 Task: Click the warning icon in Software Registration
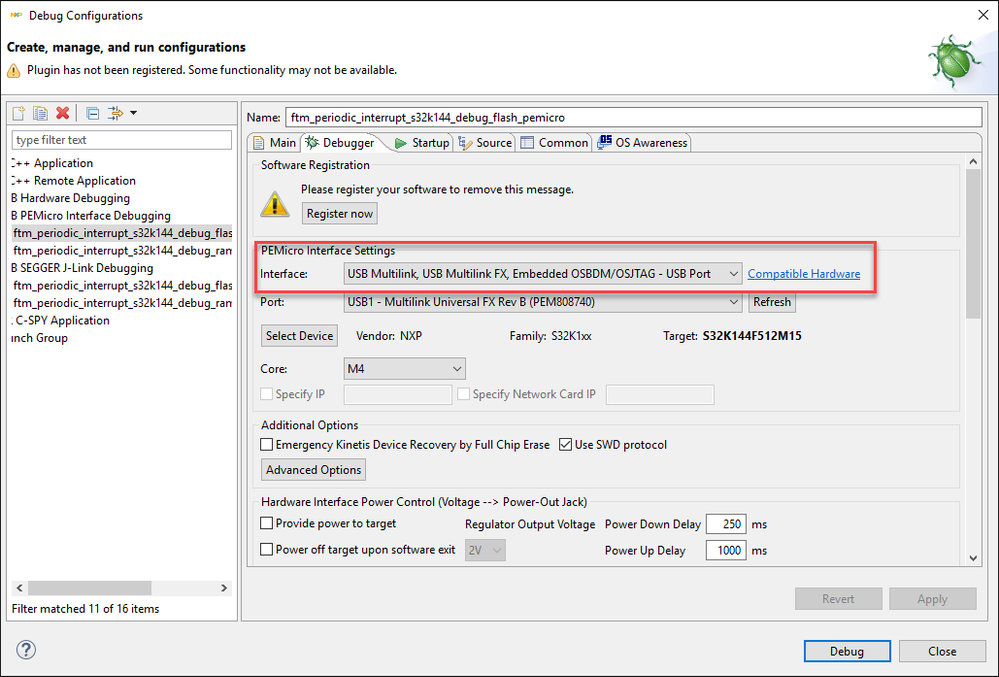(x=275, y=204)
